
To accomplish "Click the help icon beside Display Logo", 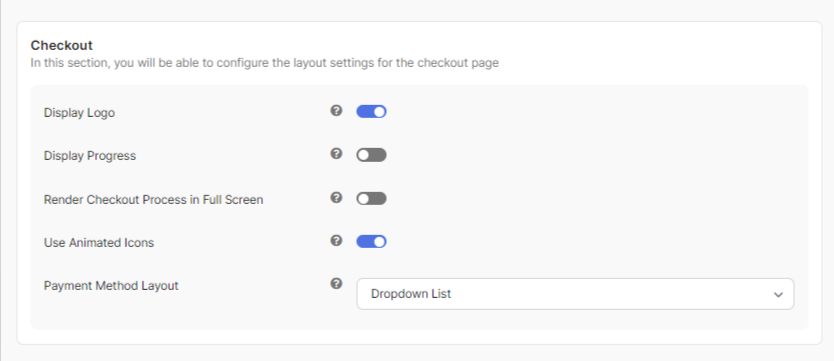I will [336, 111].
